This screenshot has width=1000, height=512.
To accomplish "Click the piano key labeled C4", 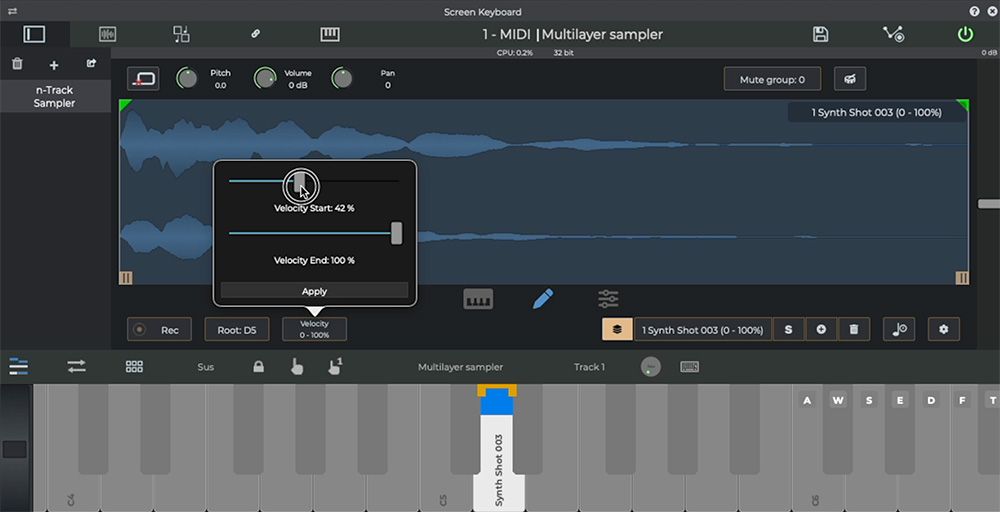I will coord(70,492).
